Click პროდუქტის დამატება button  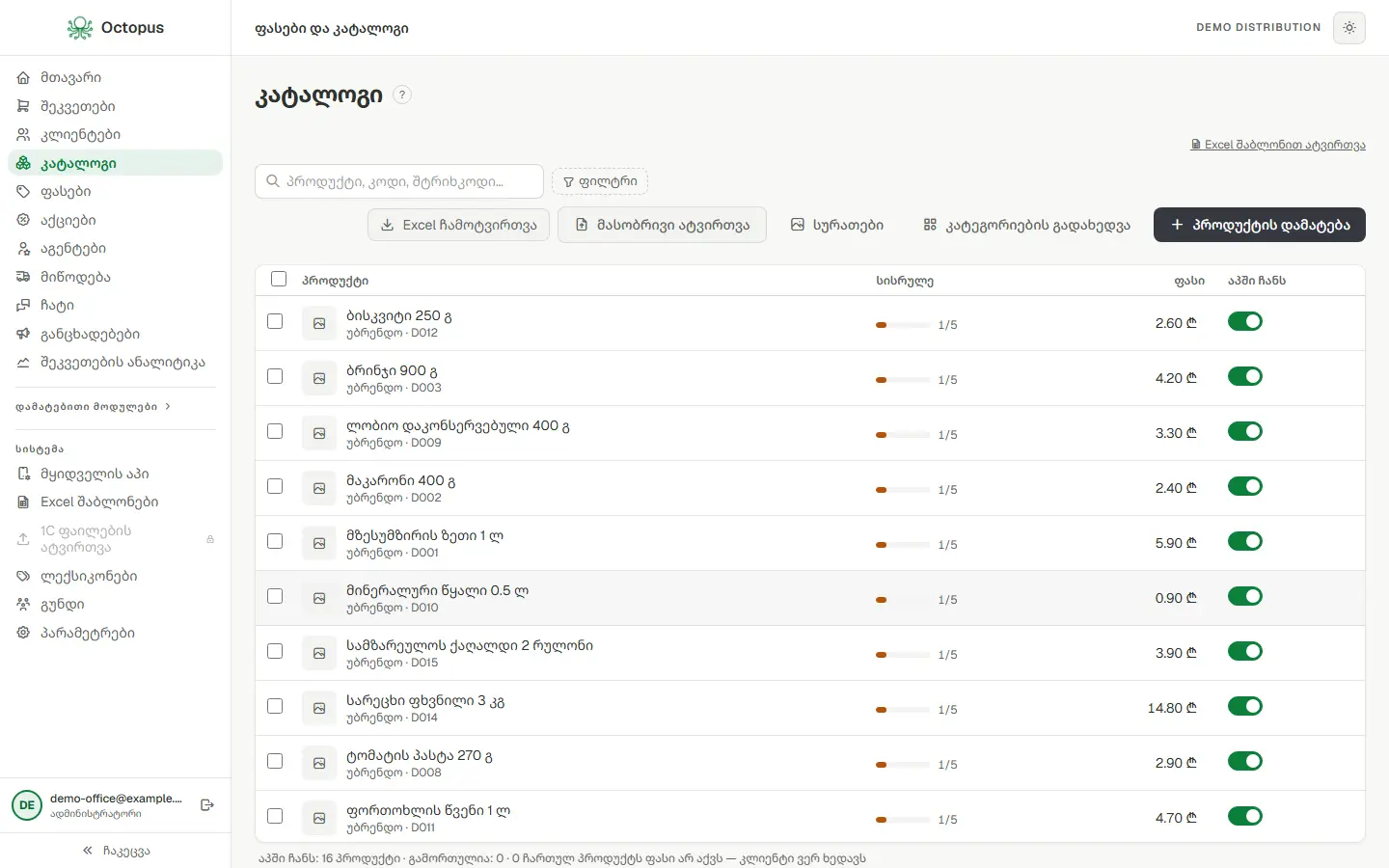click(x=1260, y=225)
